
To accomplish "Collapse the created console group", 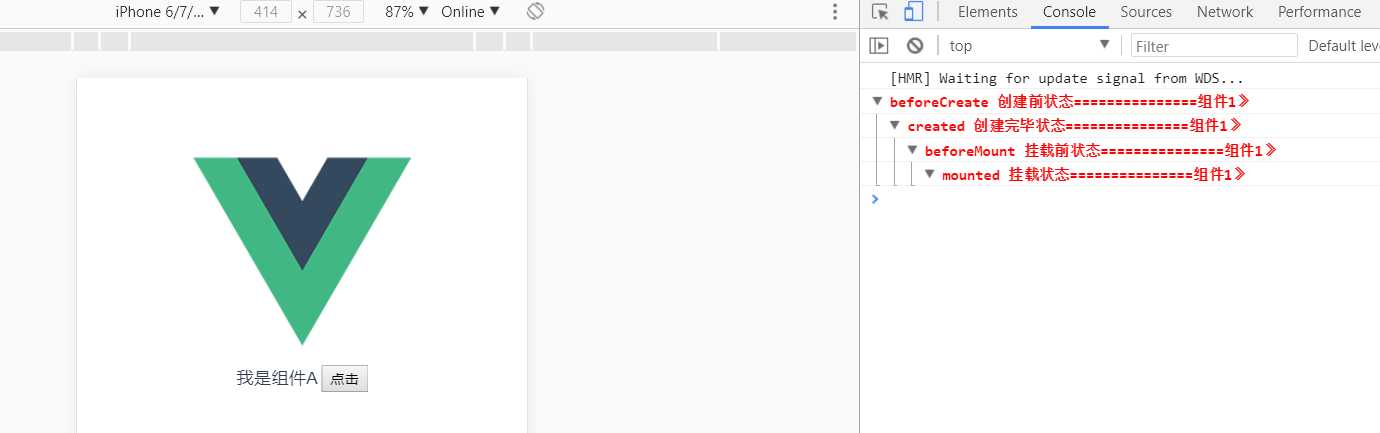I will tap(895, 125).
